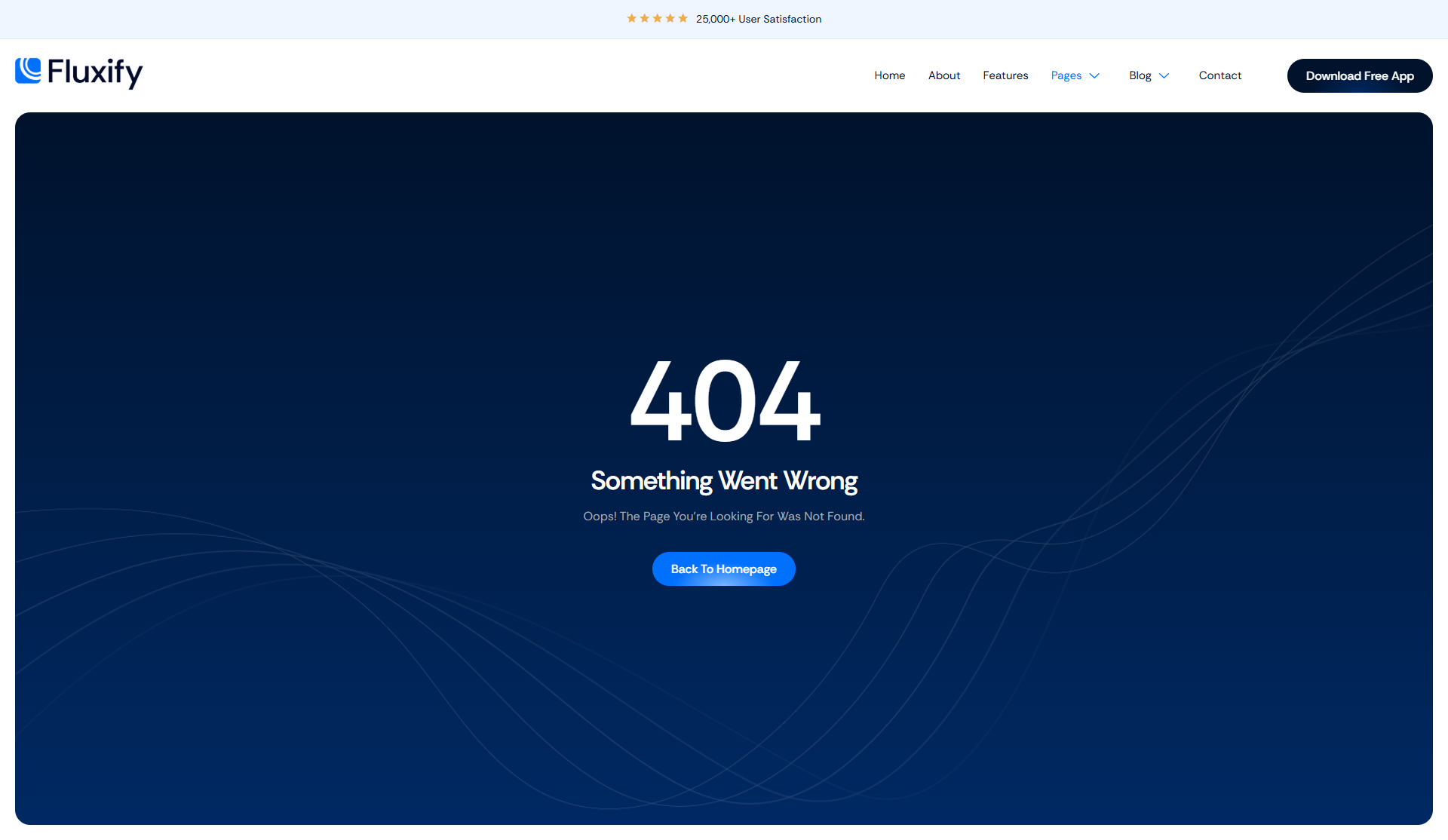Navigate to the Contact page
The width and height of the screenshot is (1448, 840).
1219,75
